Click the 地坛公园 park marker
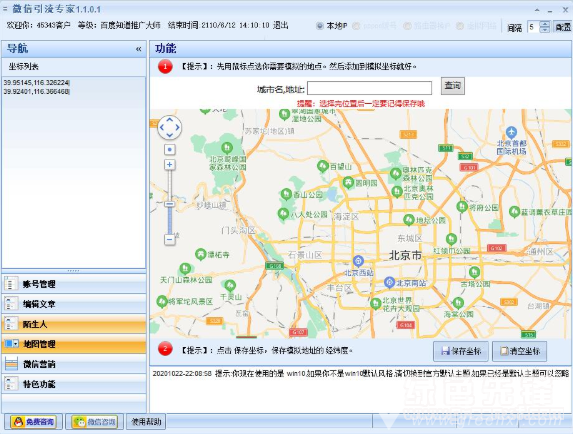Viewport: 573px width, 434px height. (409, 220)
